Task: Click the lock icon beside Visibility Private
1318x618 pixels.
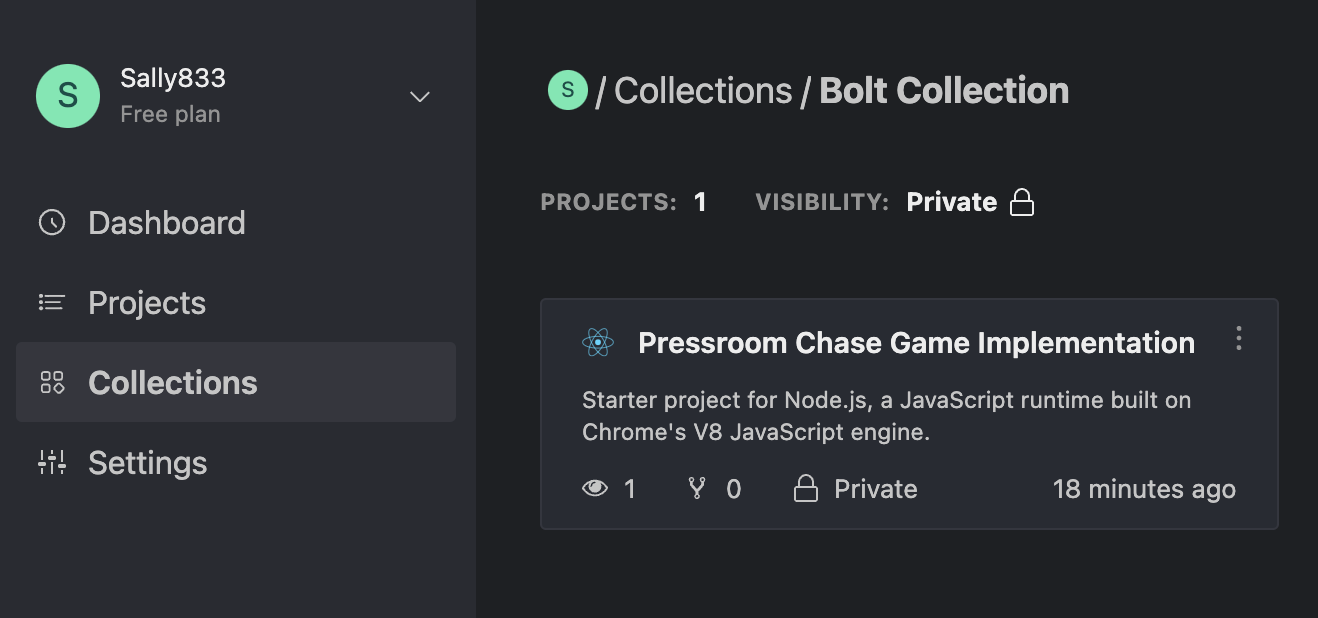Action: pyautogui.click(x=1022, y=202)
